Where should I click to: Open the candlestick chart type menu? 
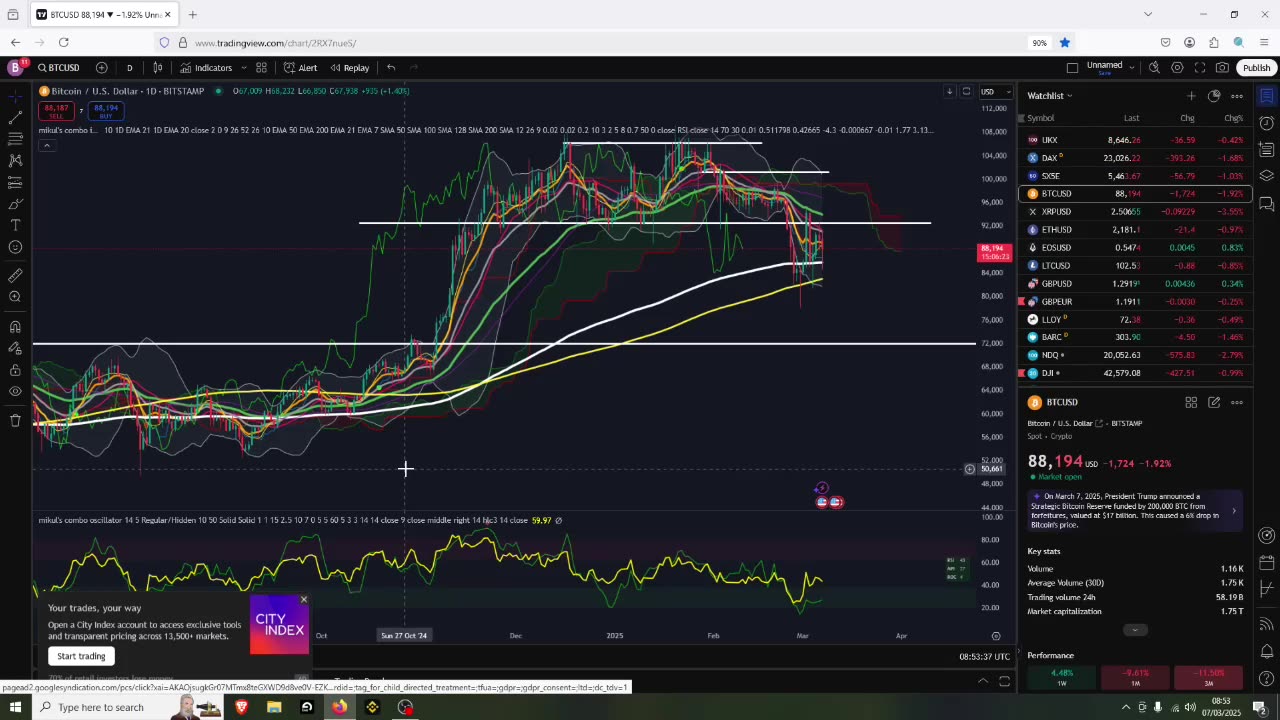(x=158, y=68)
